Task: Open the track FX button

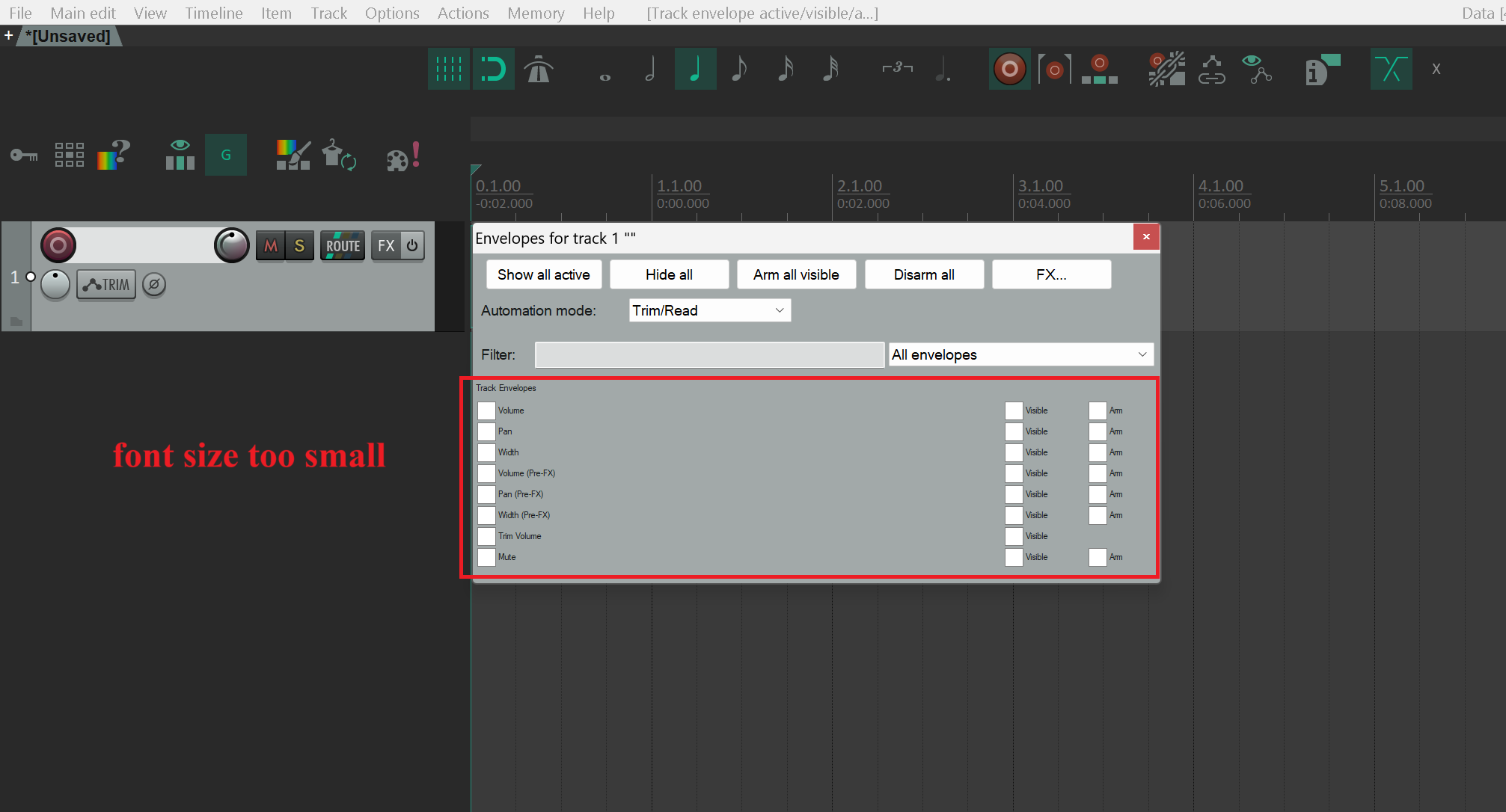Action: point(386,246)
